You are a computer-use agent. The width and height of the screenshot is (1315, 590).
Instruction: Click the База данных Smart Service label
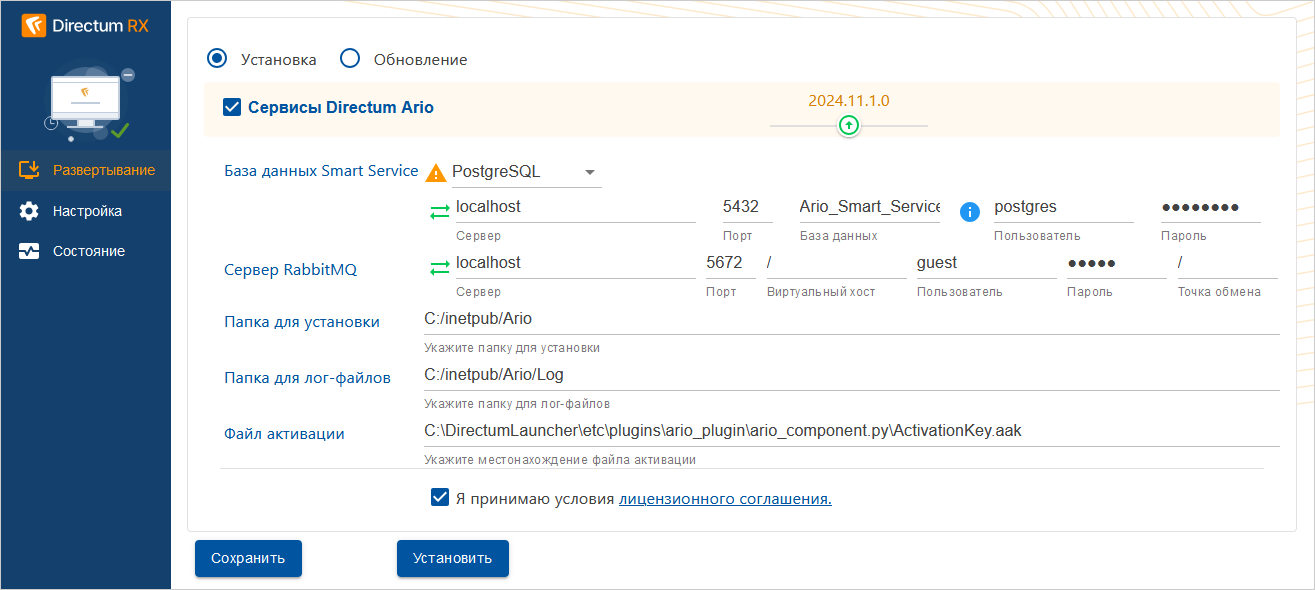pos(321,171)
